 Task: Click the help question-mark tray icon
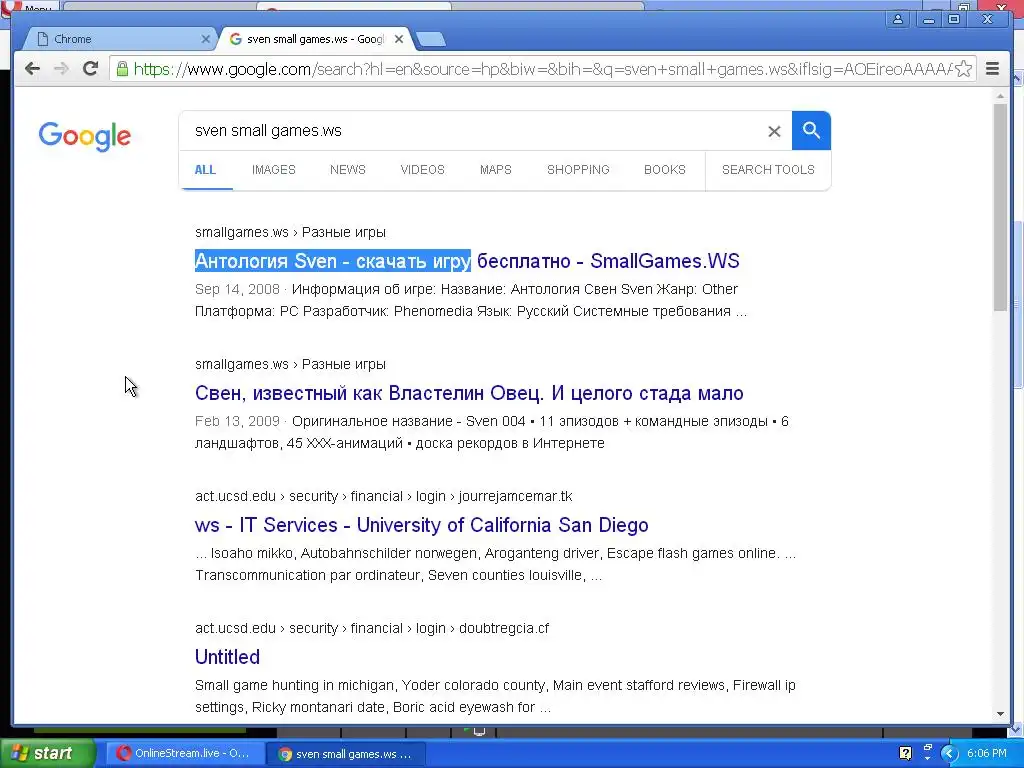905,754
